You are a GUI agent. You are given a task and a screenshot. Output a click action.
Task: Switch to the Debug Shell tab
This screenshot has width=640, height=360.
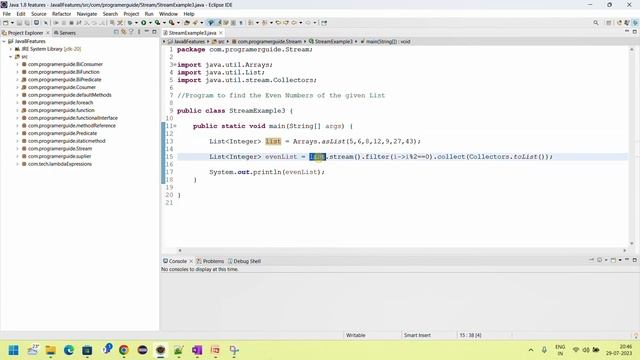coord(244,261)
